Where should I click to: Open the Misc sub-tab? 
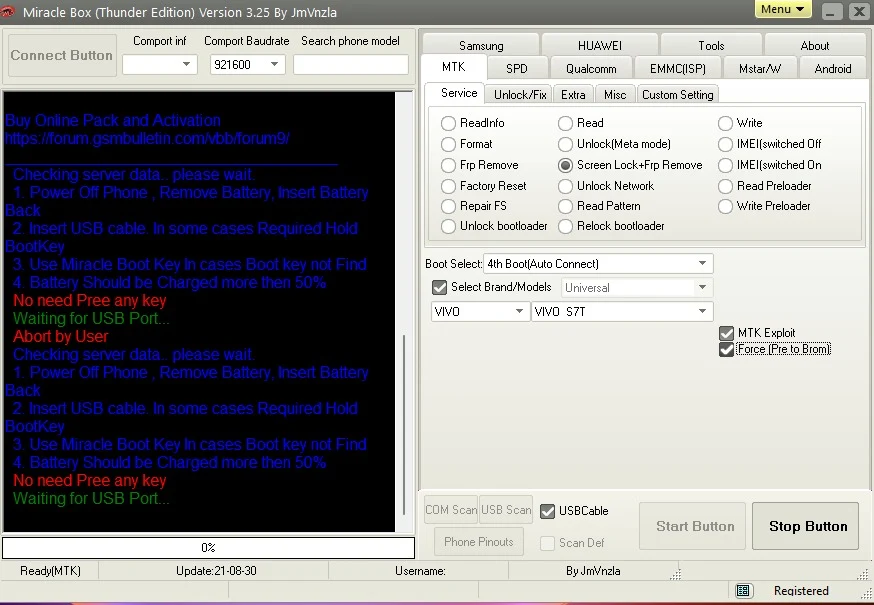[x=615, y=94]
